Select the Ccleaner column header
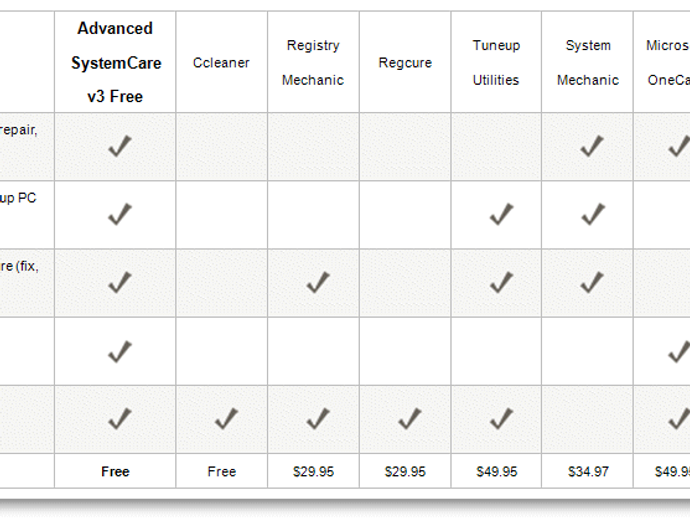The height and width of the screenshot is (518, 690). [221, 63]
